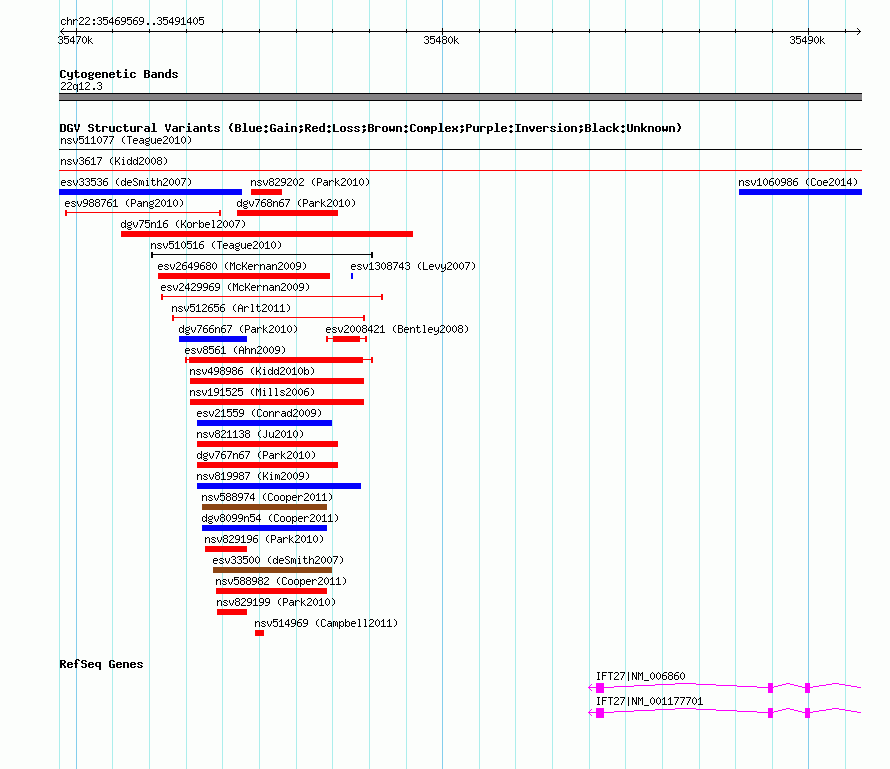
Task: Click the nsv511077 (Teague2010) label
Action: [126, 140]
